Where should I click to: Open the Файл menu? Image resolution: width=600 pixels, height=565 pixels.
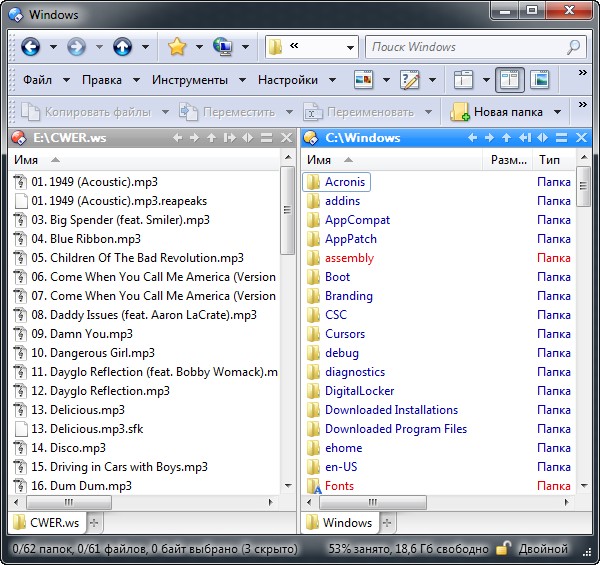click(x=37, y=80)
